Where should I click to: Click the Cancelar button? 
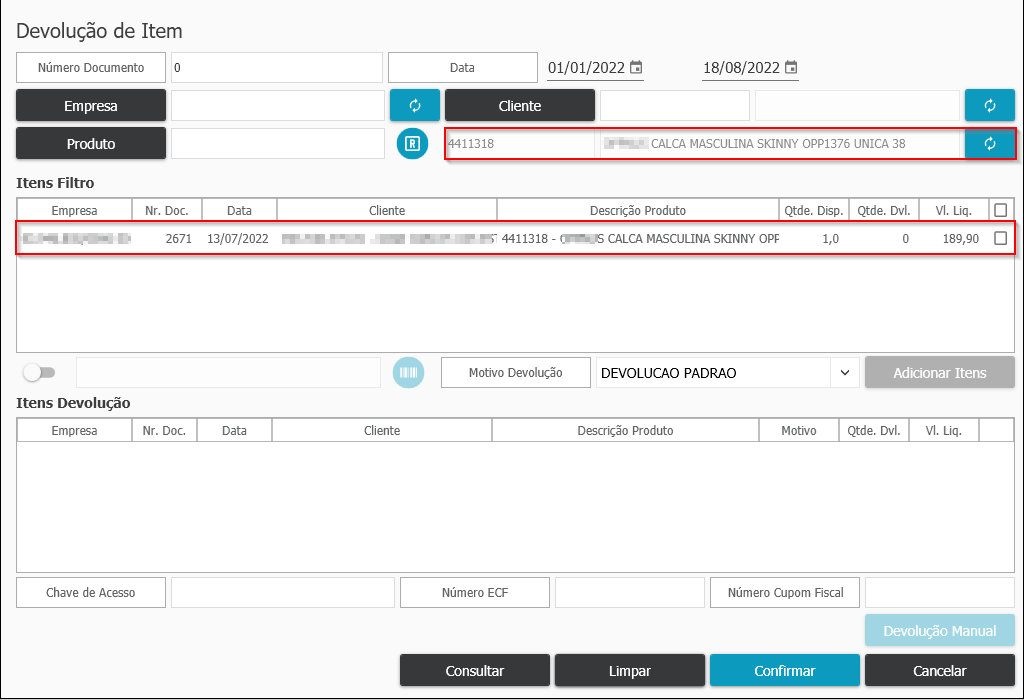click(x=940, y=671)
